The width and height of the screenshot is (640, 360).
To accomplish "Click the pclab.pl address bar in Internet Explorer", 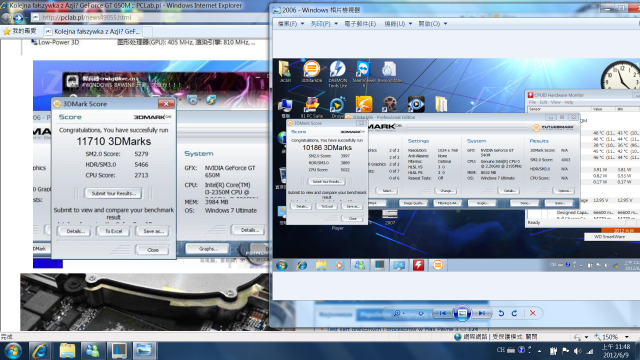I will pyautogui.click(x=151, y=18).
